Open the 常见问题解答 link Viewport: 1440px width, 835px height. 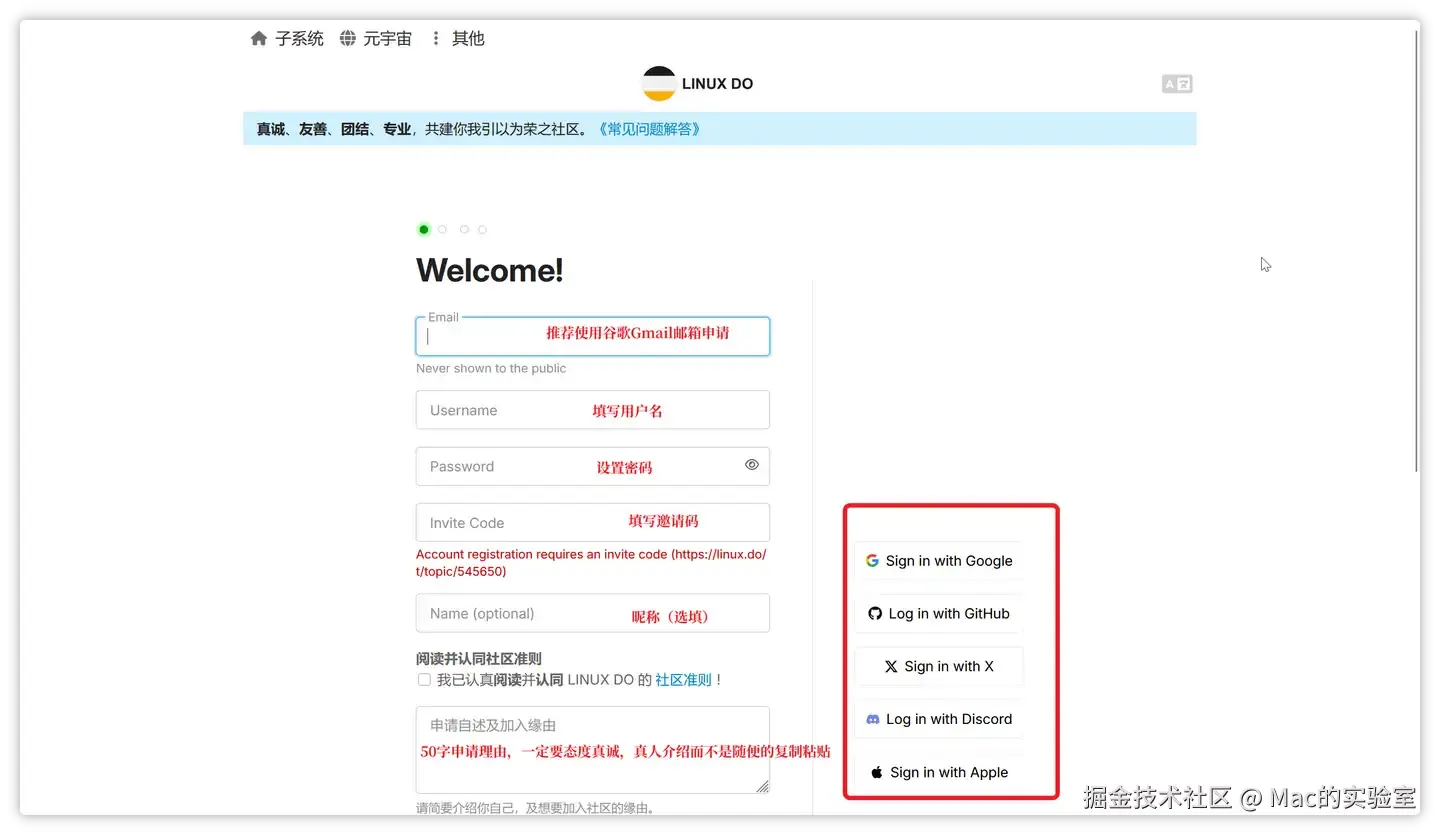click(648, 129)
